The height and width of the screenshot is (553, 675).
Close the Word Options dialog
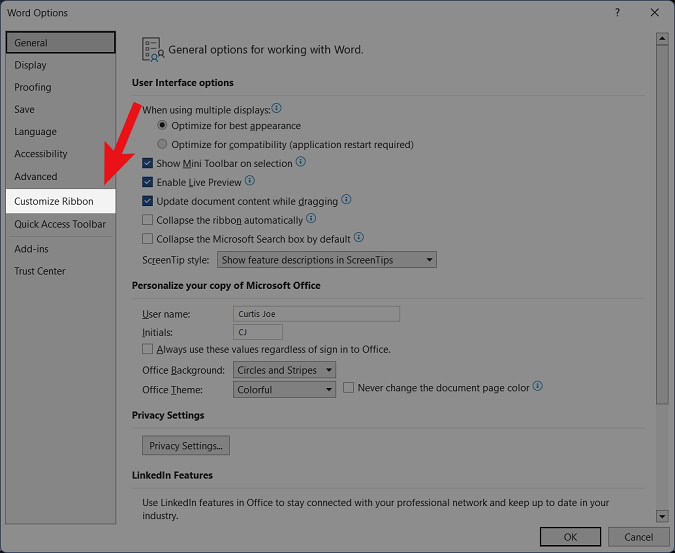(655, 12)
